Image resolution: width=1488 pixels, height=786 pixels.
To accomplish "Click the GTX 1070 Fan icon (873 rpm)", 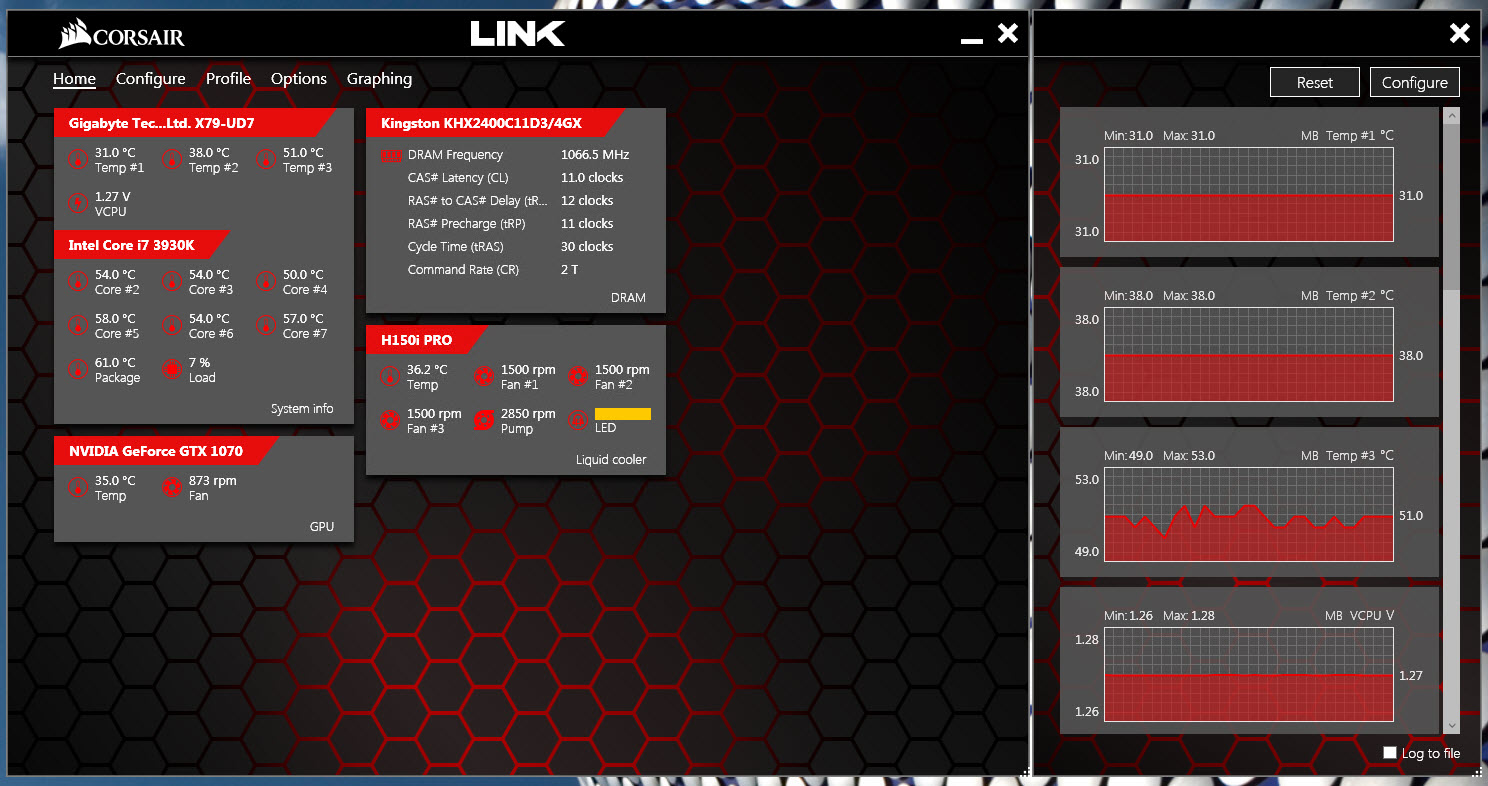I will pyautogui.click(x=172, y=487).
